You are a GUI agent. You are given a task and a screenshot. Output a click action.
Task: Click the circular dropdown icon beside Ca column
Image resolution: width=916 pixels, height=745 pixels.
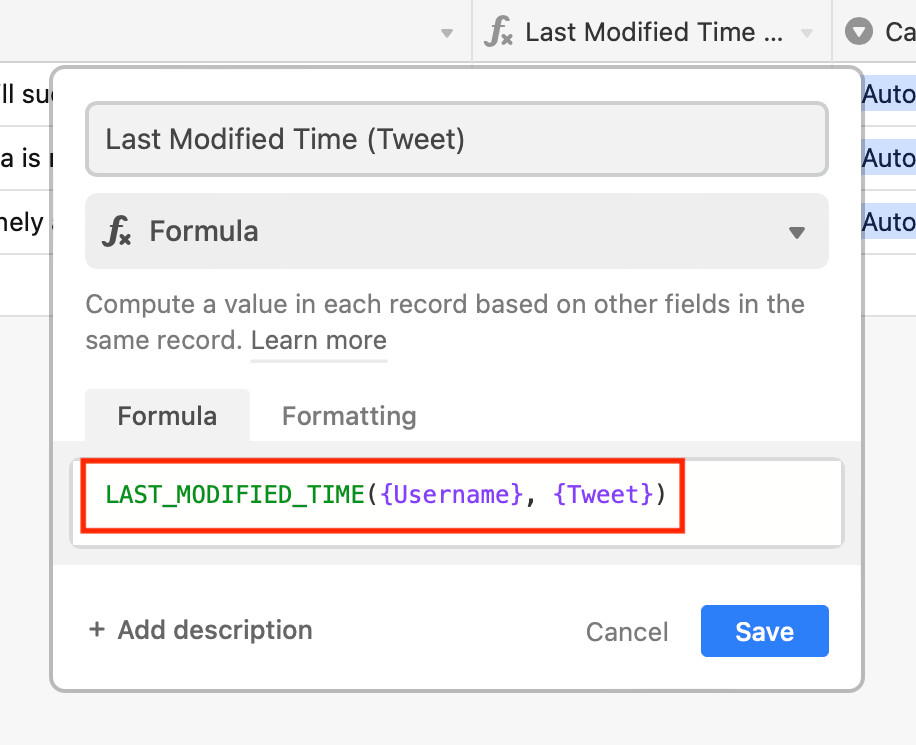click(859, 32)
